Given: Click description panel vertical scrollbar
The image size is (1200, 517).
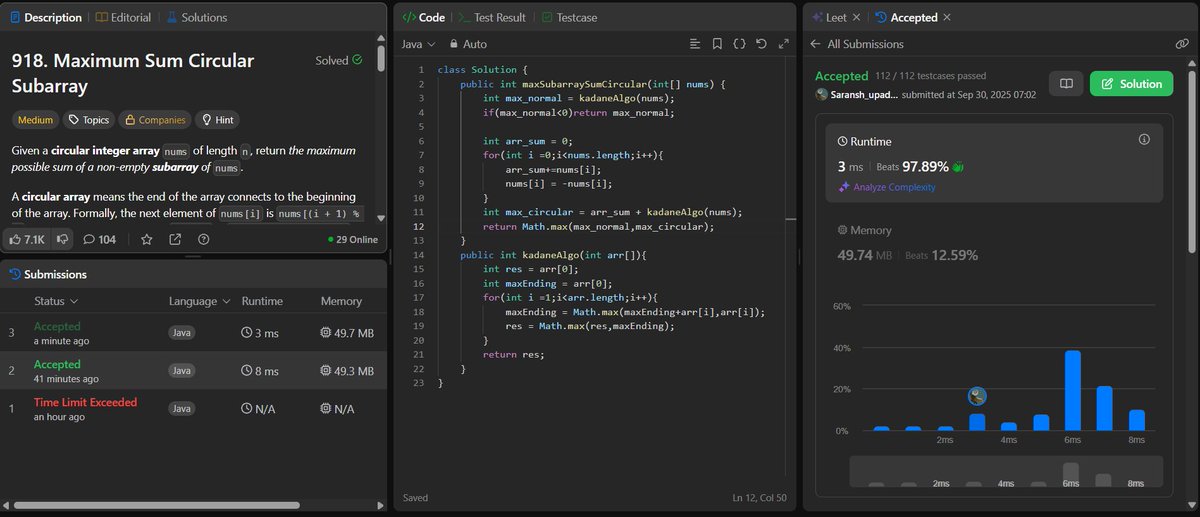Looking at the screenshot, I should (x=381, y=58).
